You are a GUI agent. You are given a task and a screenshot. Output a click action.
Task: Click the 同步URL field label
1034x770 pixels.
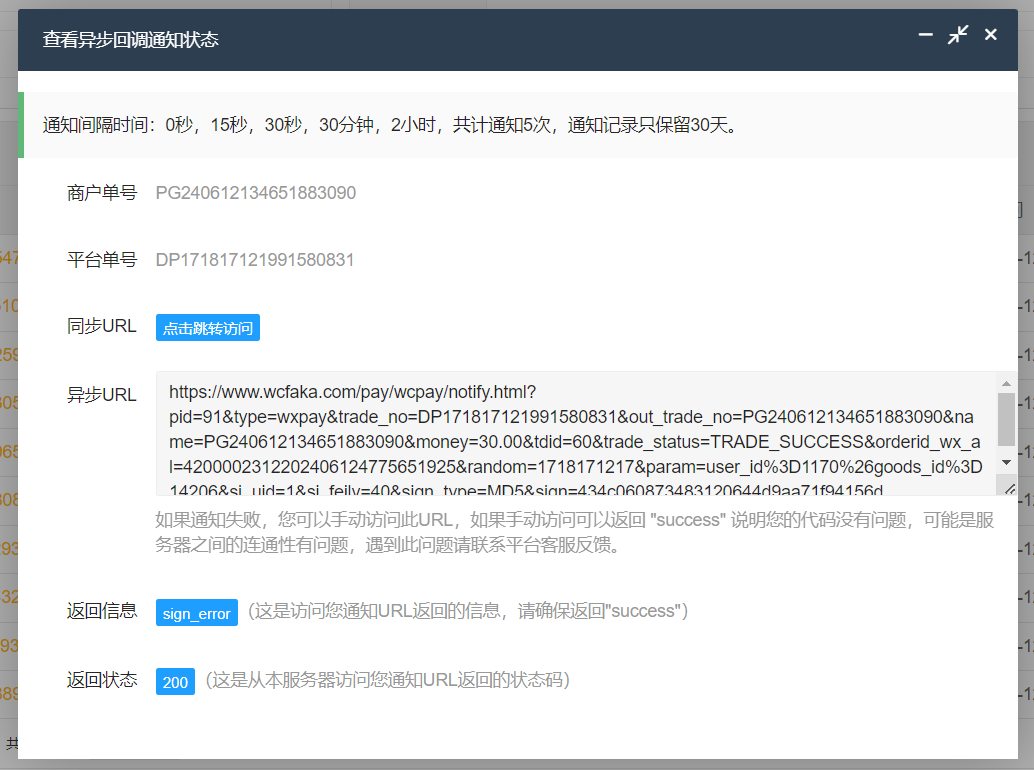pos(101,327)
